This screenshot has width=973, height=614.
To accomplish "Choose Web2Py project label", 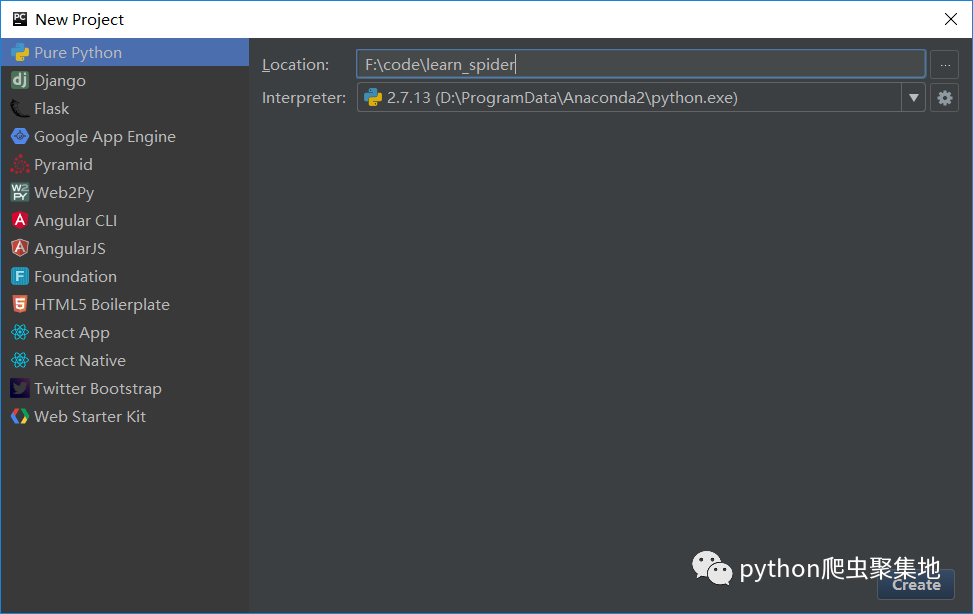I will tap(64, 192).
